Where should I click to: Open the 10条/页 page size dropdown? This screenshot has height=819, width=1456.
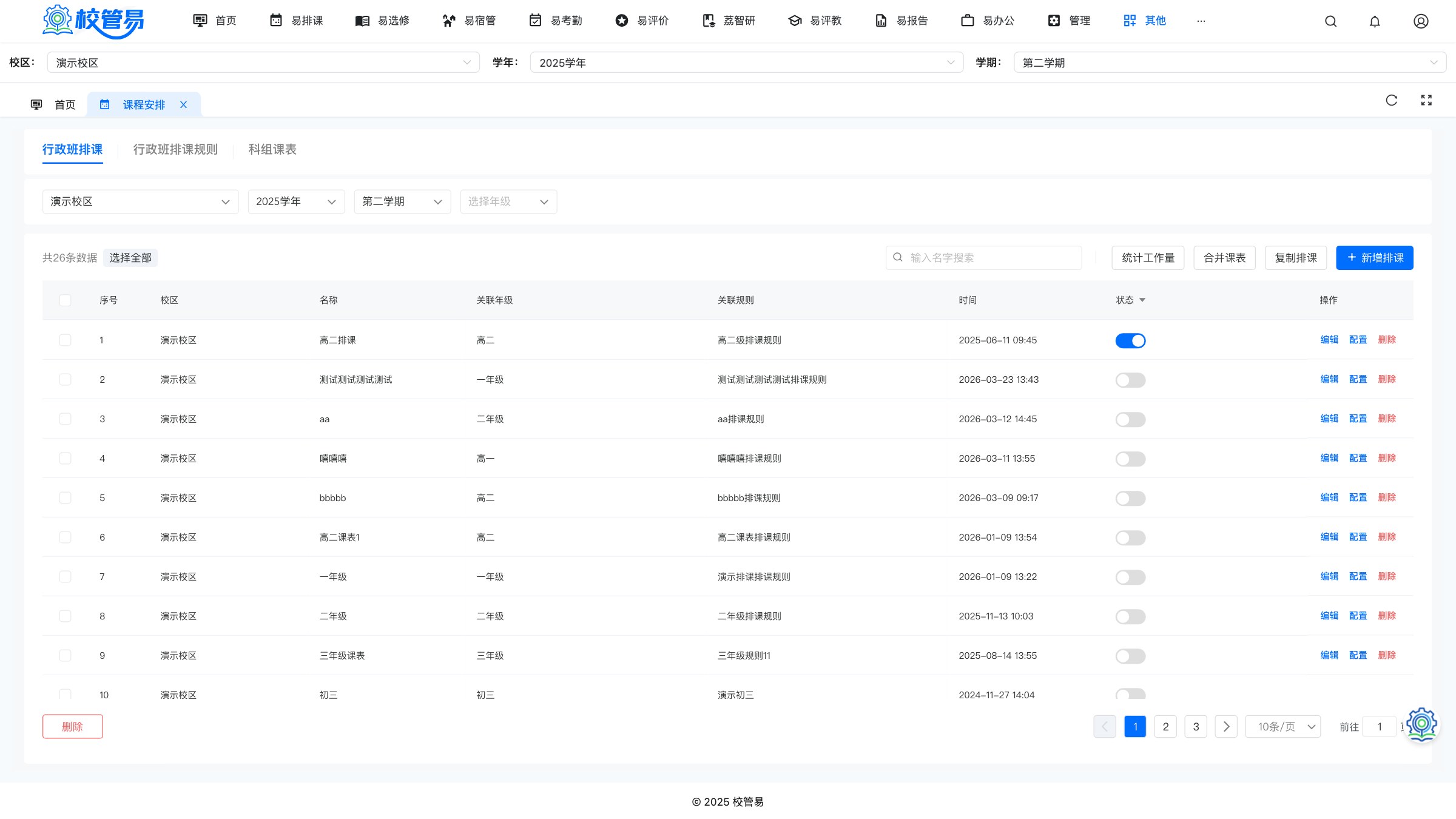tap(1283, 726)
